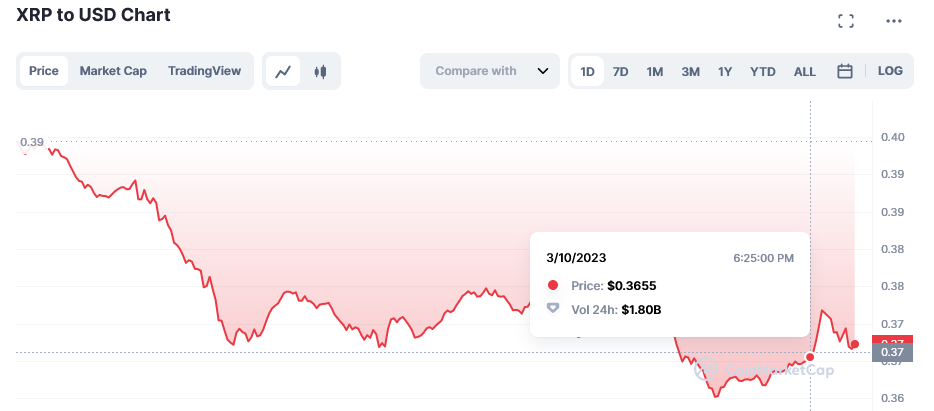The width and height of the screenshot is (934, 411).
Task: Click the XRP to USD Chart heading
Action: pos(93,15)
